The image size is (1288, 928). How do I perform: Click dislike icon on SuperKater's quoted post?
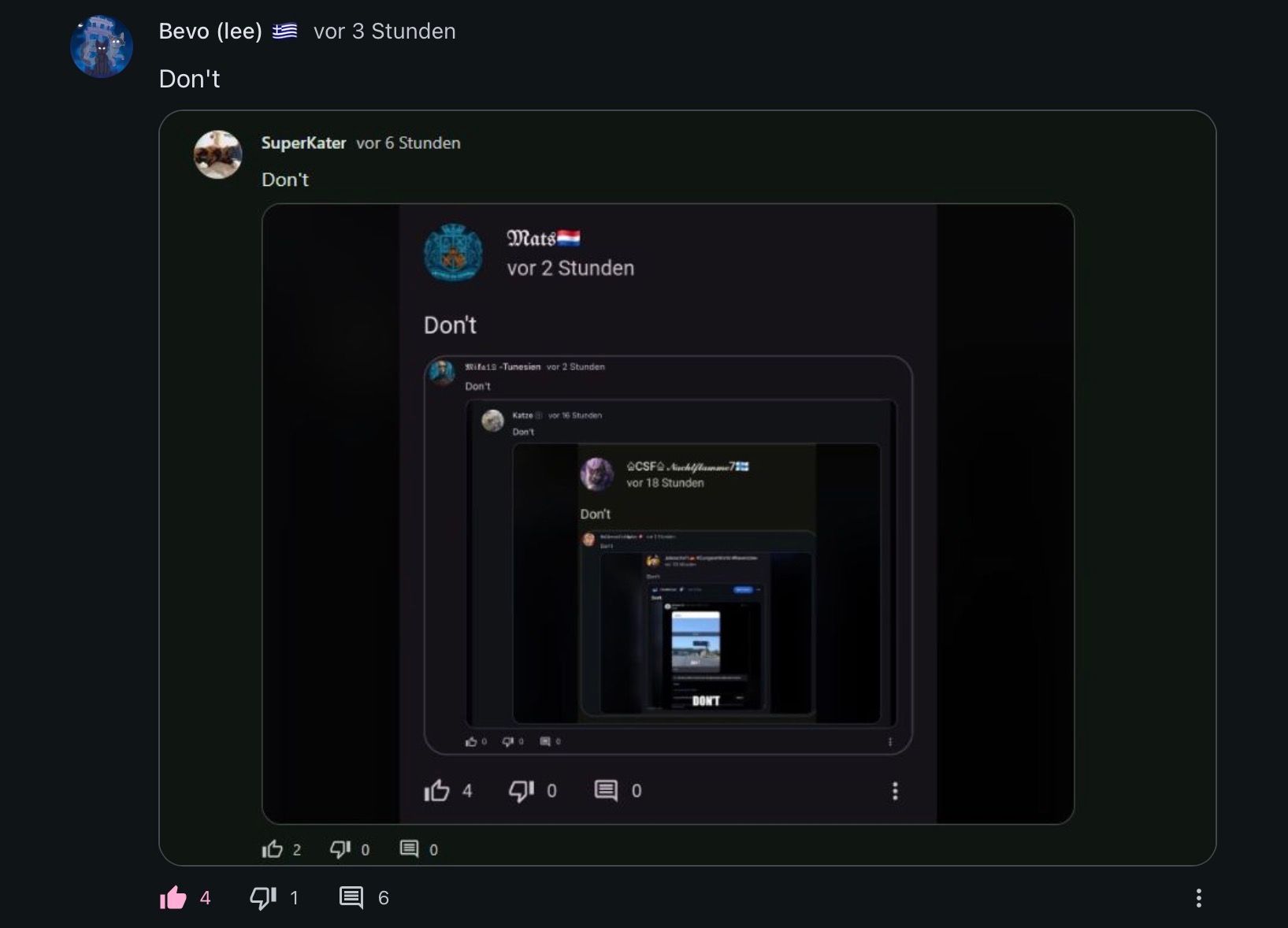[340, 849]
